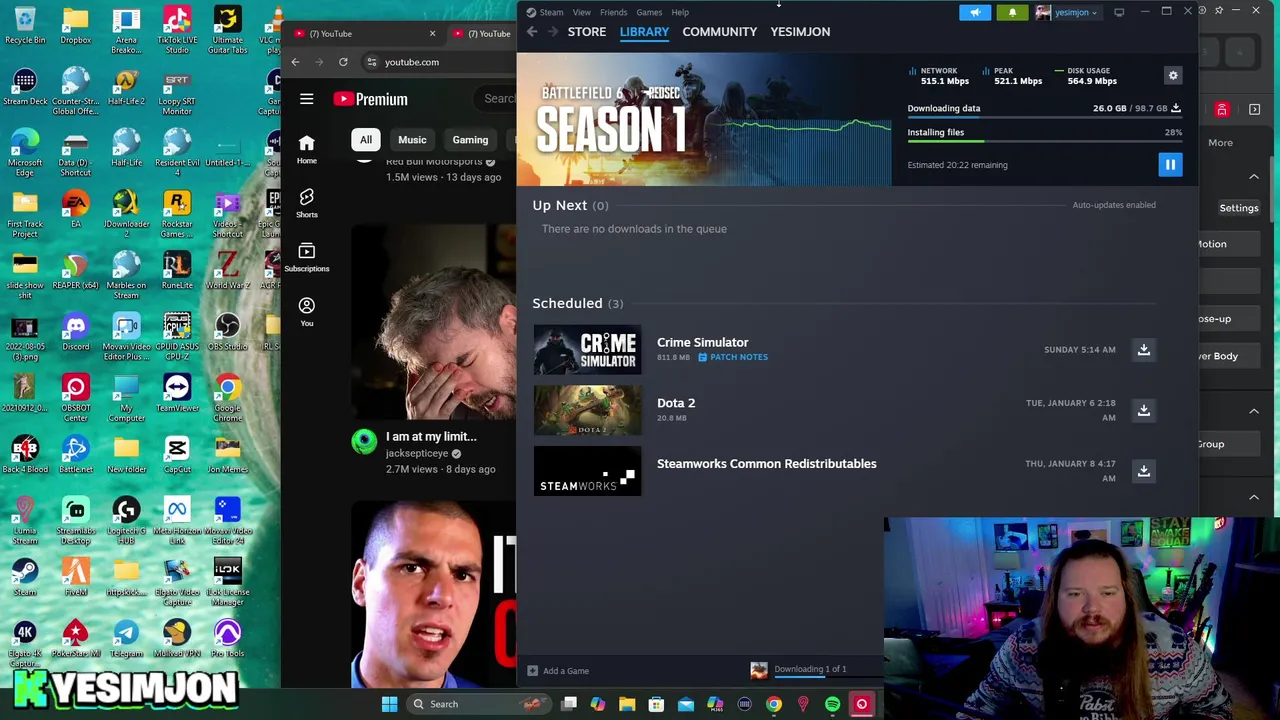Screen dimensions: 1280x720
Task: Go to YouTube Home in sidebar
Action: pos(307,148)
